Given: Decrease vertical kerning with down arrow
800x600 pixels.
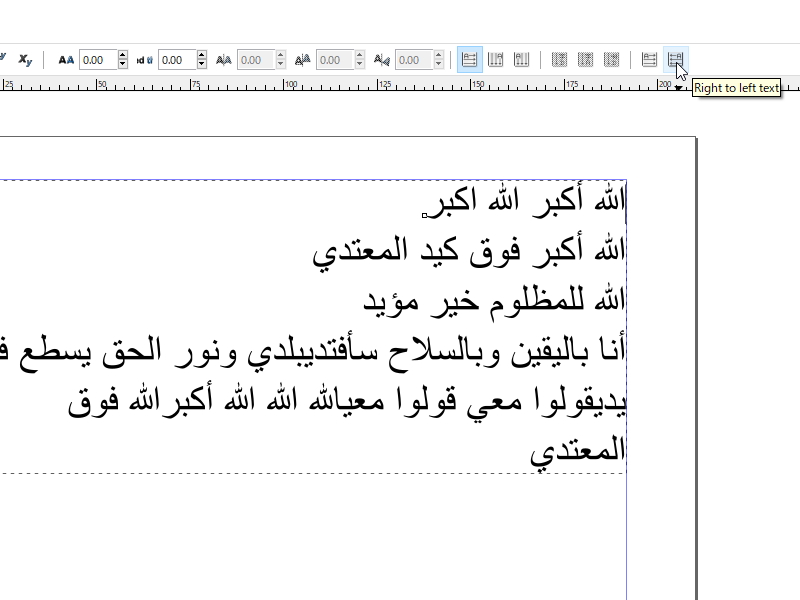Looking at the screenshot, I should [360, 65].
